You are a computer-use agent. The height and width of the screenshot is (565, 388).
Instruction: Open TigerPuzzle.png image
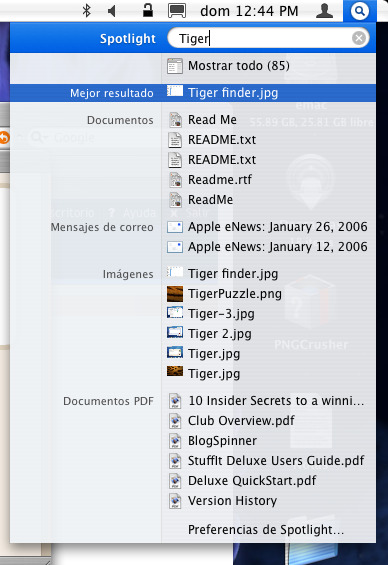coord(235,294)
